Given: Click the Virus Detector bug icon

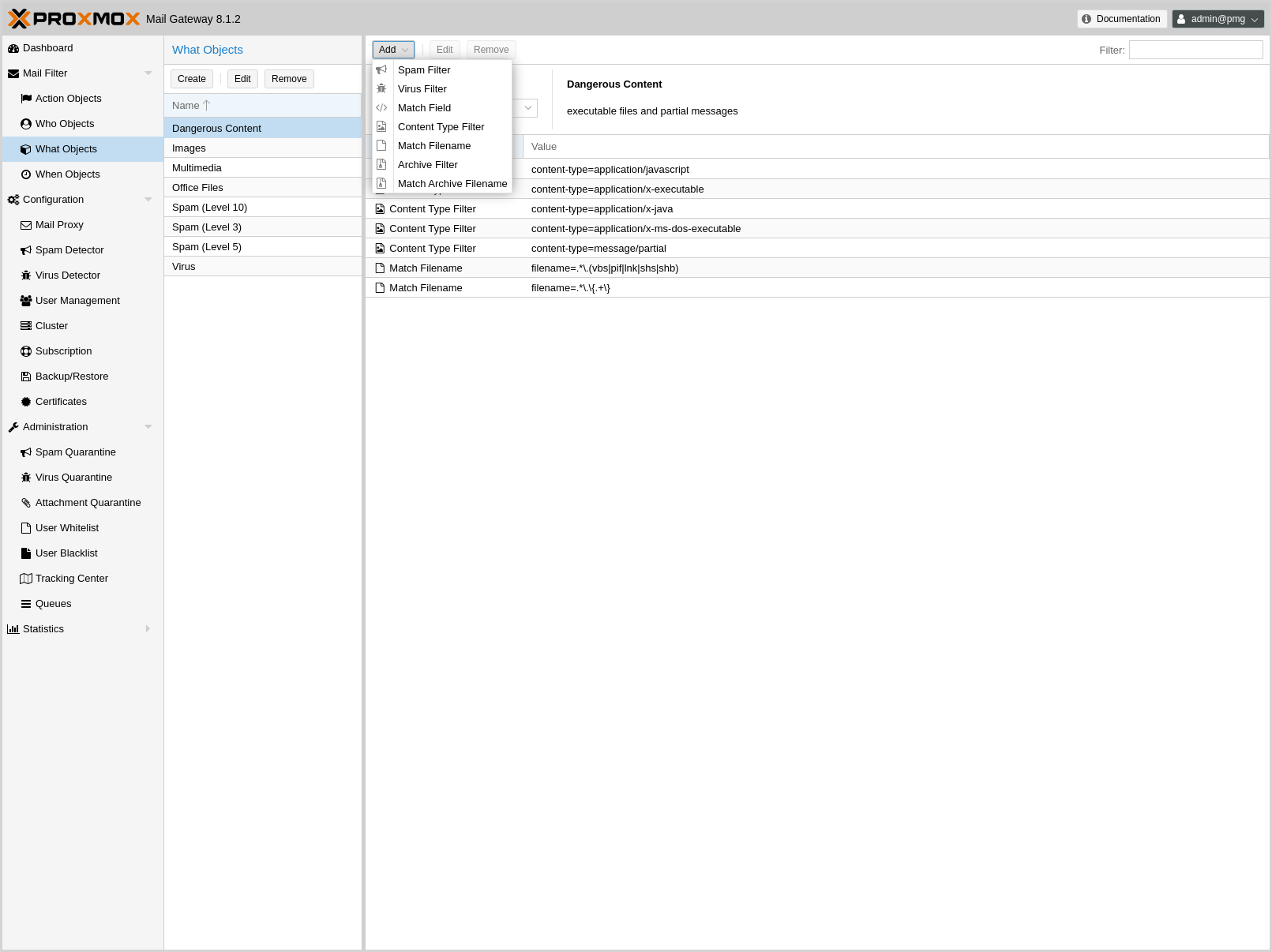Looking at the screenshot, I should pyautogui.click(x=26, y=275).
